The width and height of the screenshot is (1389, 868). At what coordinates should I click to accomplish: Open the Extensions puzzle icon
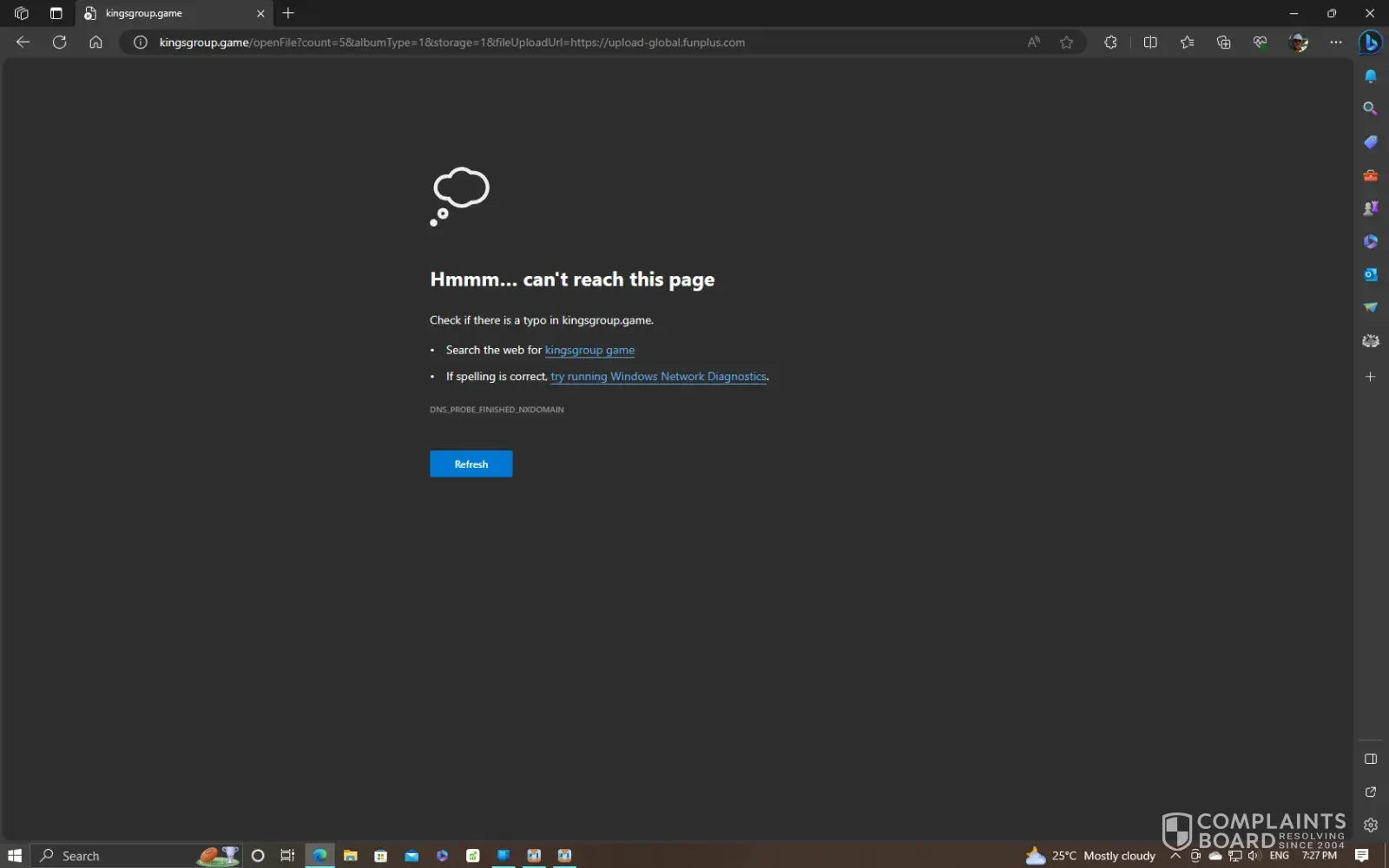coord(1110,42)
